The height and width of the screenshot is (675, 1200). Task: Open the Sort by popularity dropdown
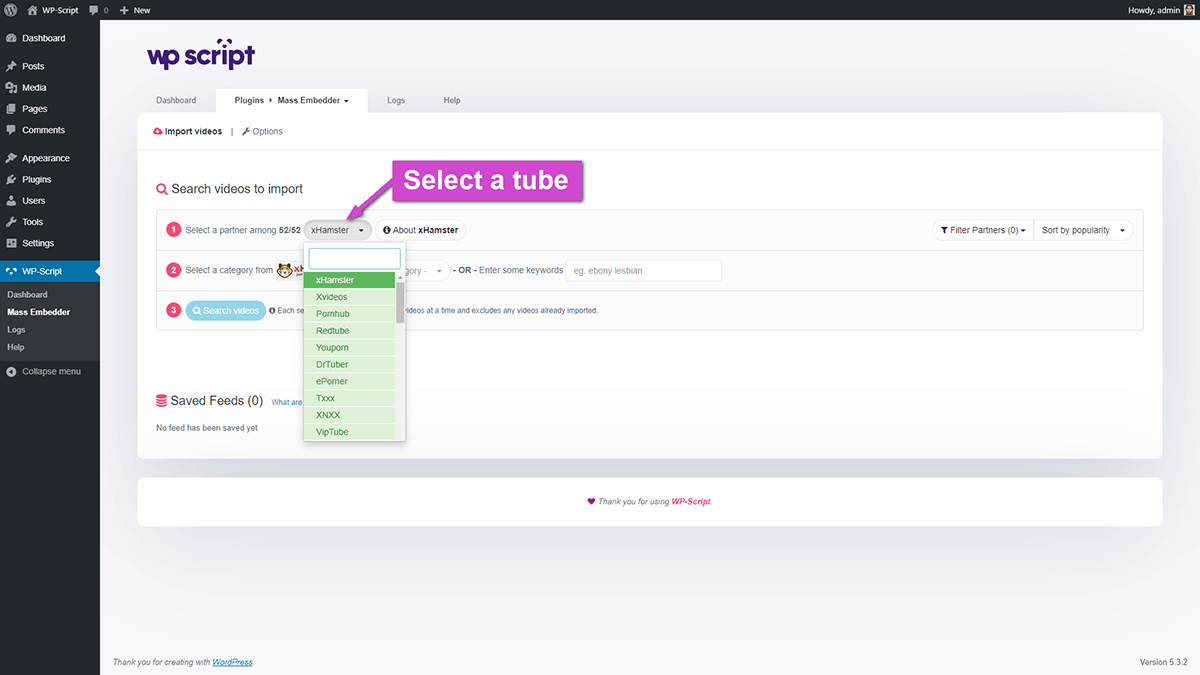1083,230
